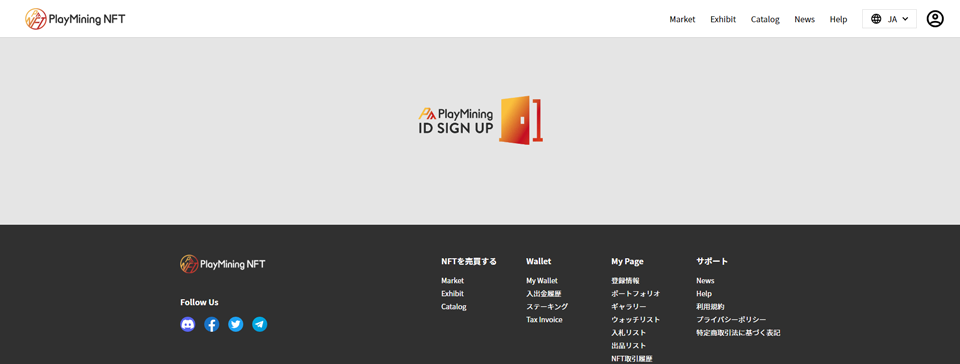Open ポートフォリオ under My Page

(x=636, y=294)
